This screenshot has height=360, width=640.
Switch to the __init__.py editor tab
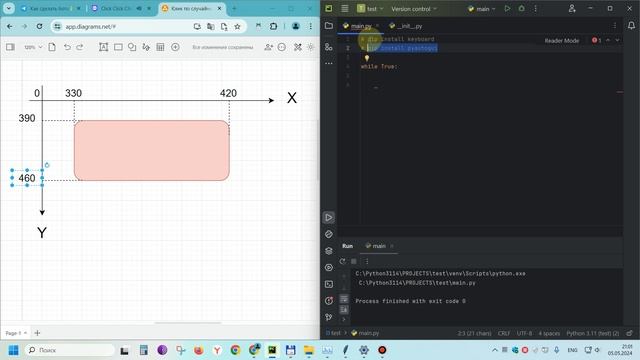(406, 26)
